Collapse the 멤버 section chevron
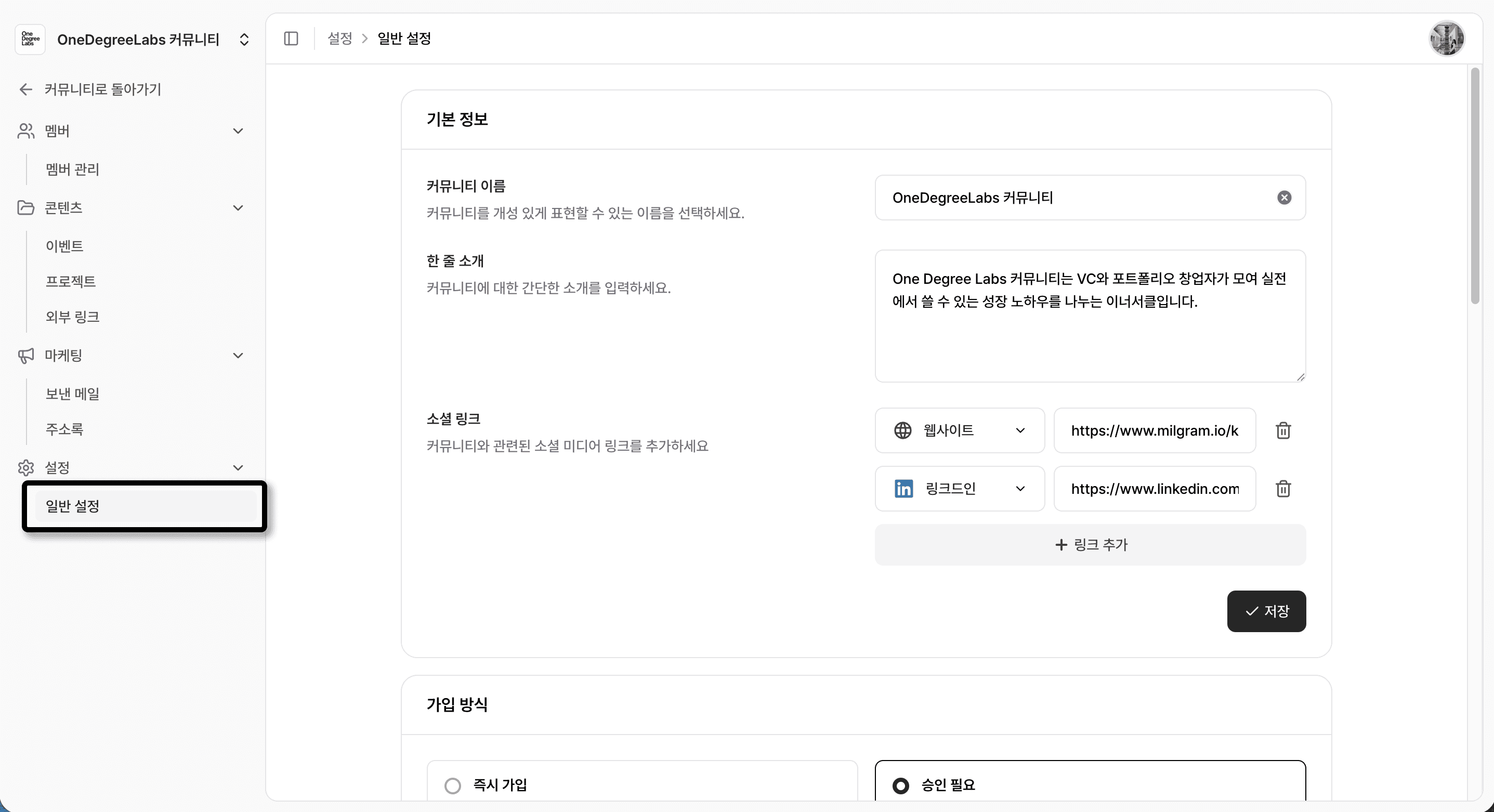This screenshot has width=1494, height=812. tap(238, 131)
